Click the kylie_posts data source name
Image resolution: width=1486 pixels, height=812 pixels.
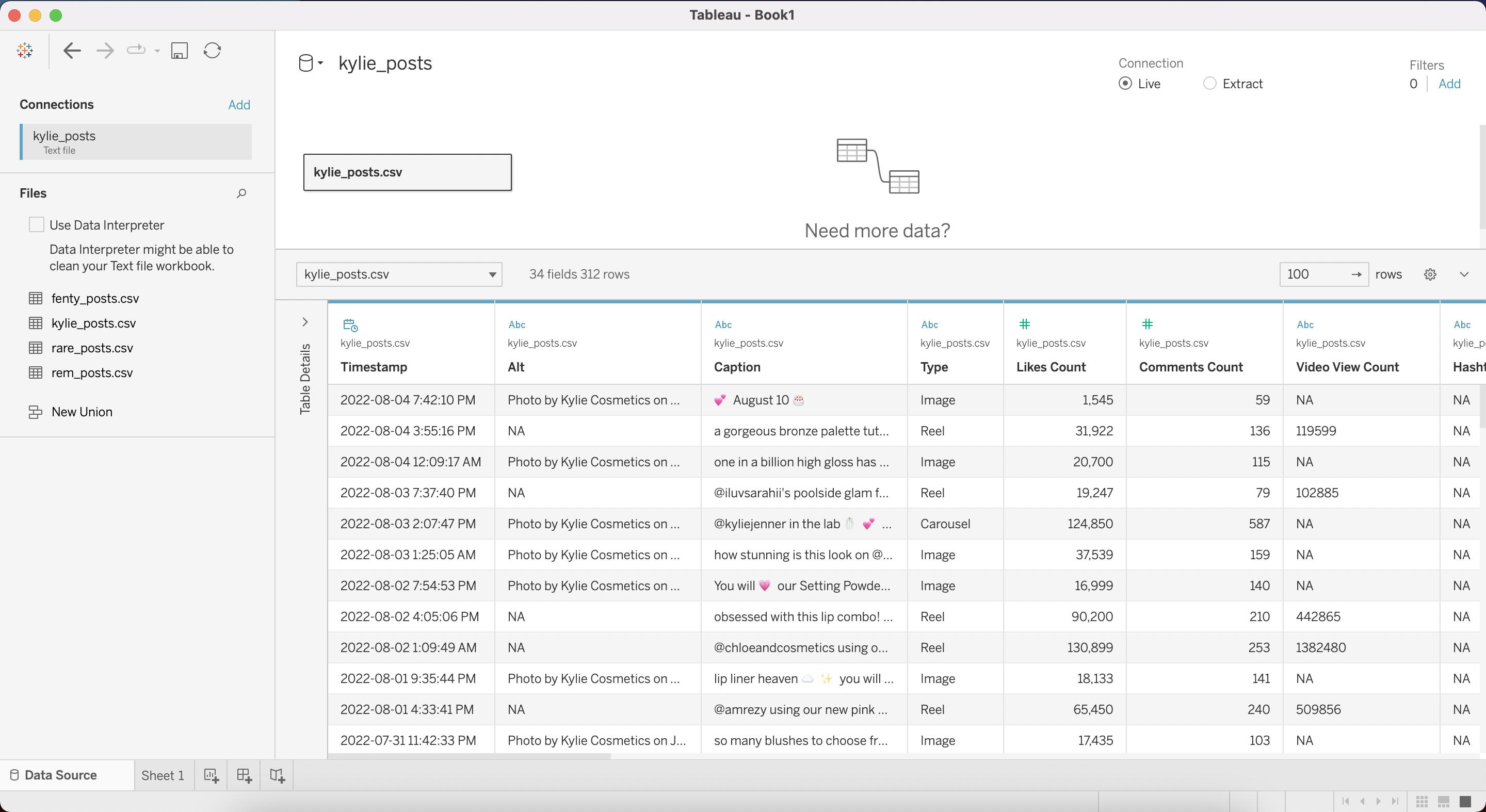385,63
